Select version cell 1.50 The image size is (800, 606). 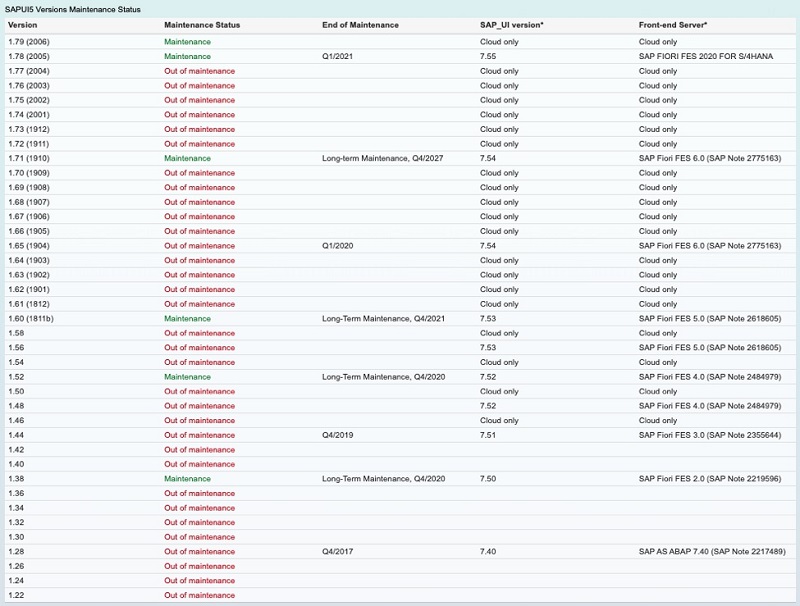point(16,391)
